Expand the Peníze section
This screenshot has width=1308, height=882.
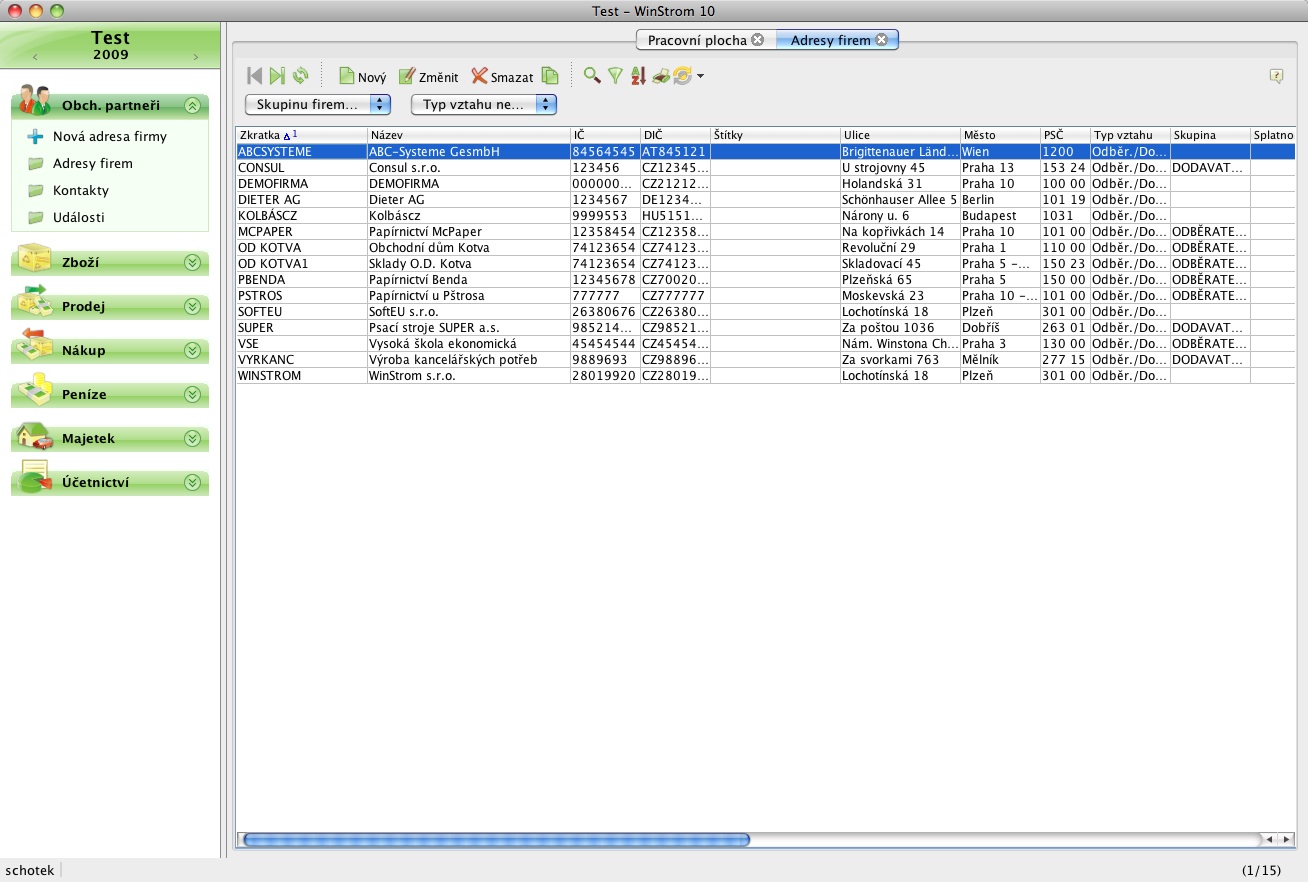192,394
